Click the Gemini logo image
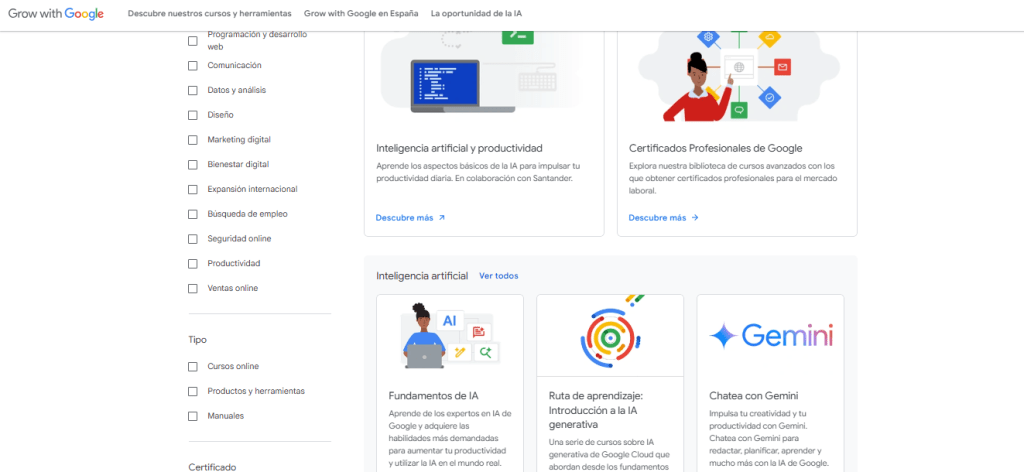The height and width of the screenshot is (472, 1024). point(770,336)
